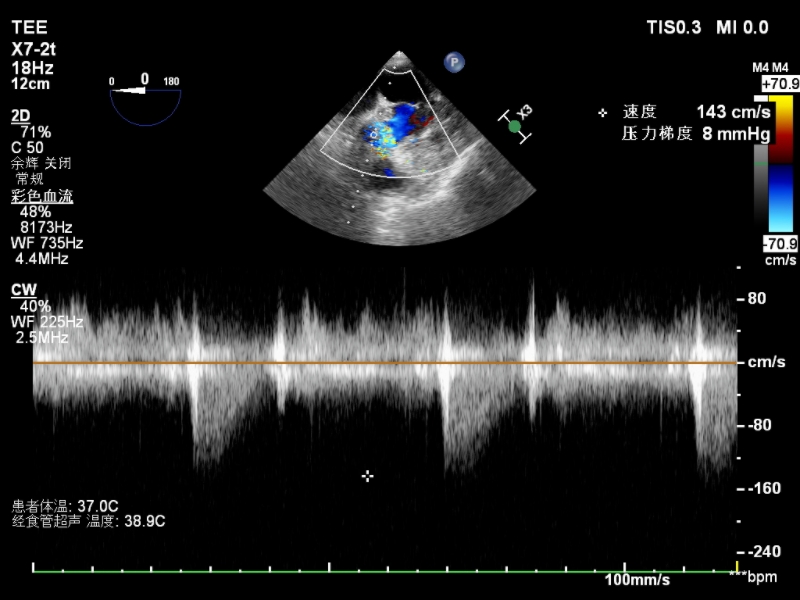Click the velocity measurement caliper crosshair
The height and width of the screenshot is (600, 800).
[367, 476]
